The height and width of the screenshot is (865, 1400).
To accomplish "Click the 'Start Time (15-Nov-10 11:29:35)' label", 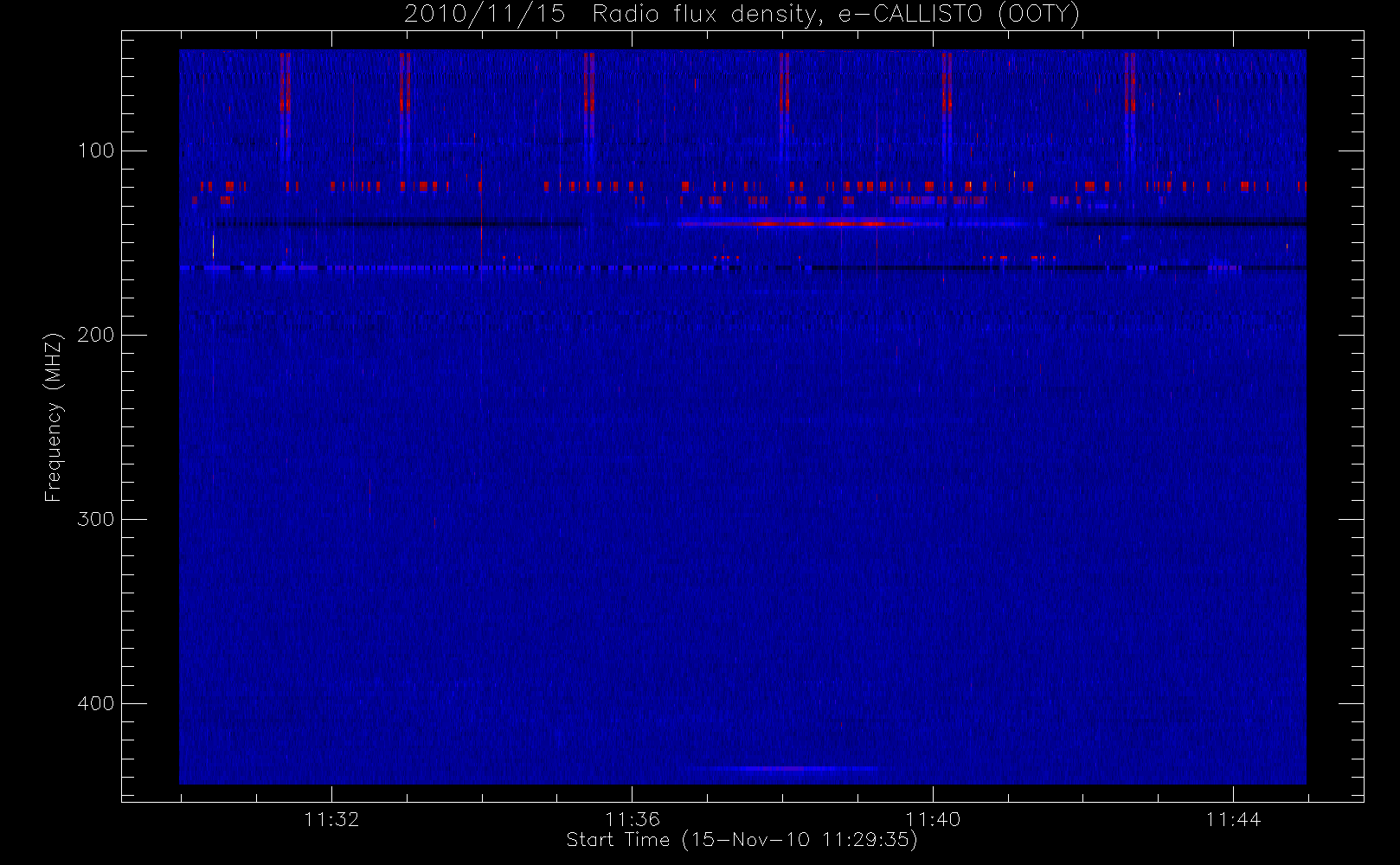I will 742,840.
